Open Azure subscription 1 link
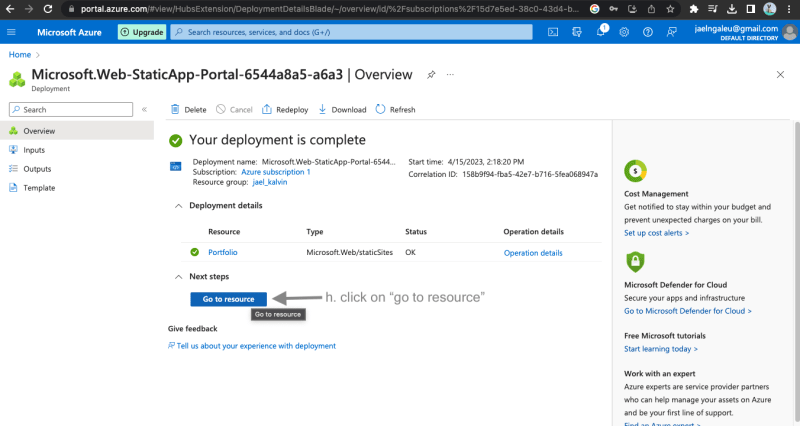The height and width of the screenshot is (426, 800). click(x=276, y=172)
